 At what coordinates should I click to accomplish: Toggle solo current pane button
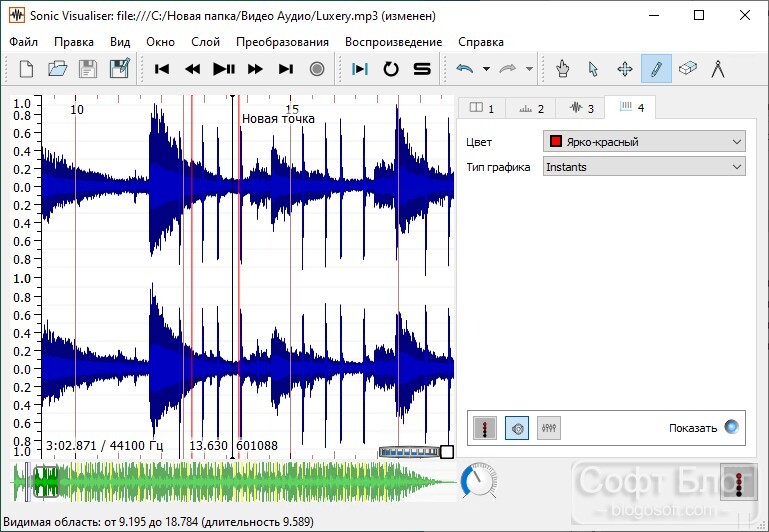[x=422, y=69]
